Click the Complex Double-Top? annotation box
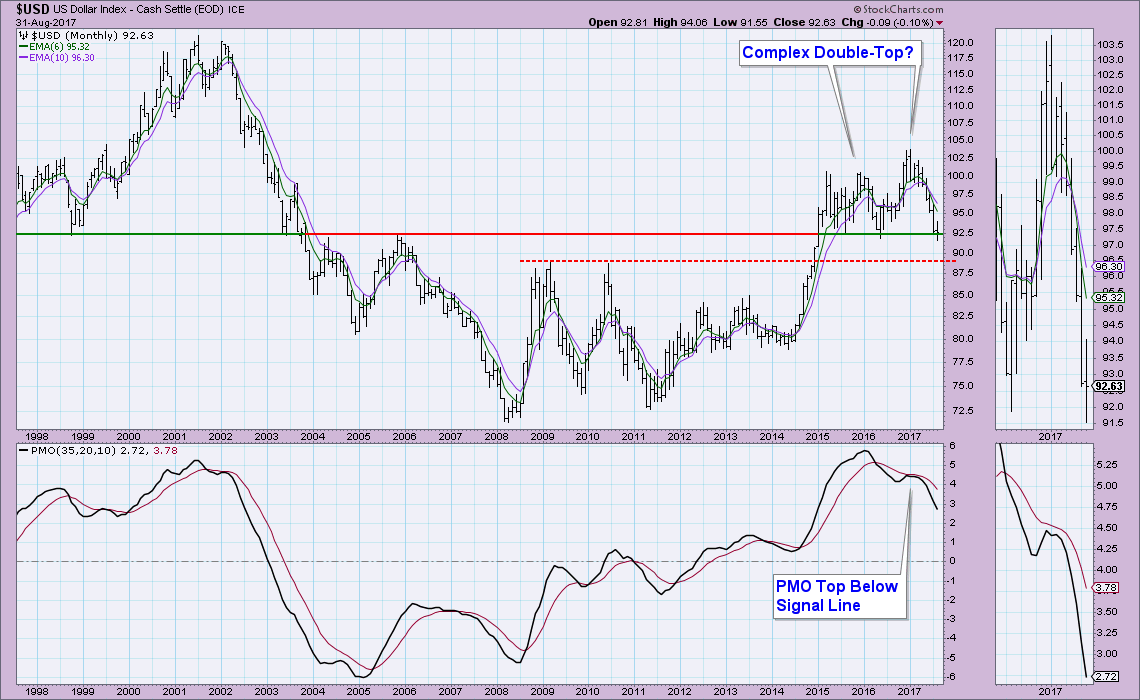The width and height of the screenshot is (1140, 700). tap(826, 51)
